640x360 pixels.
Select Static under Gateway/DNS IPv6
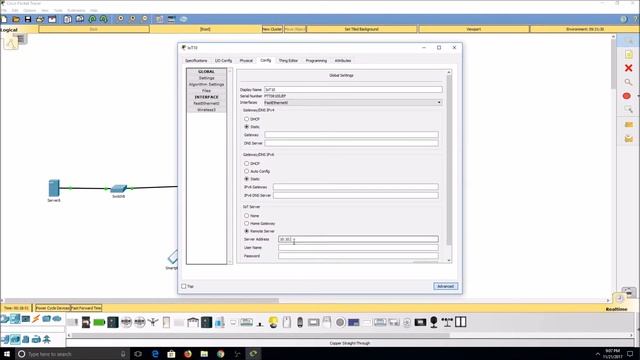pyautogui.click(x=247, y=179)
